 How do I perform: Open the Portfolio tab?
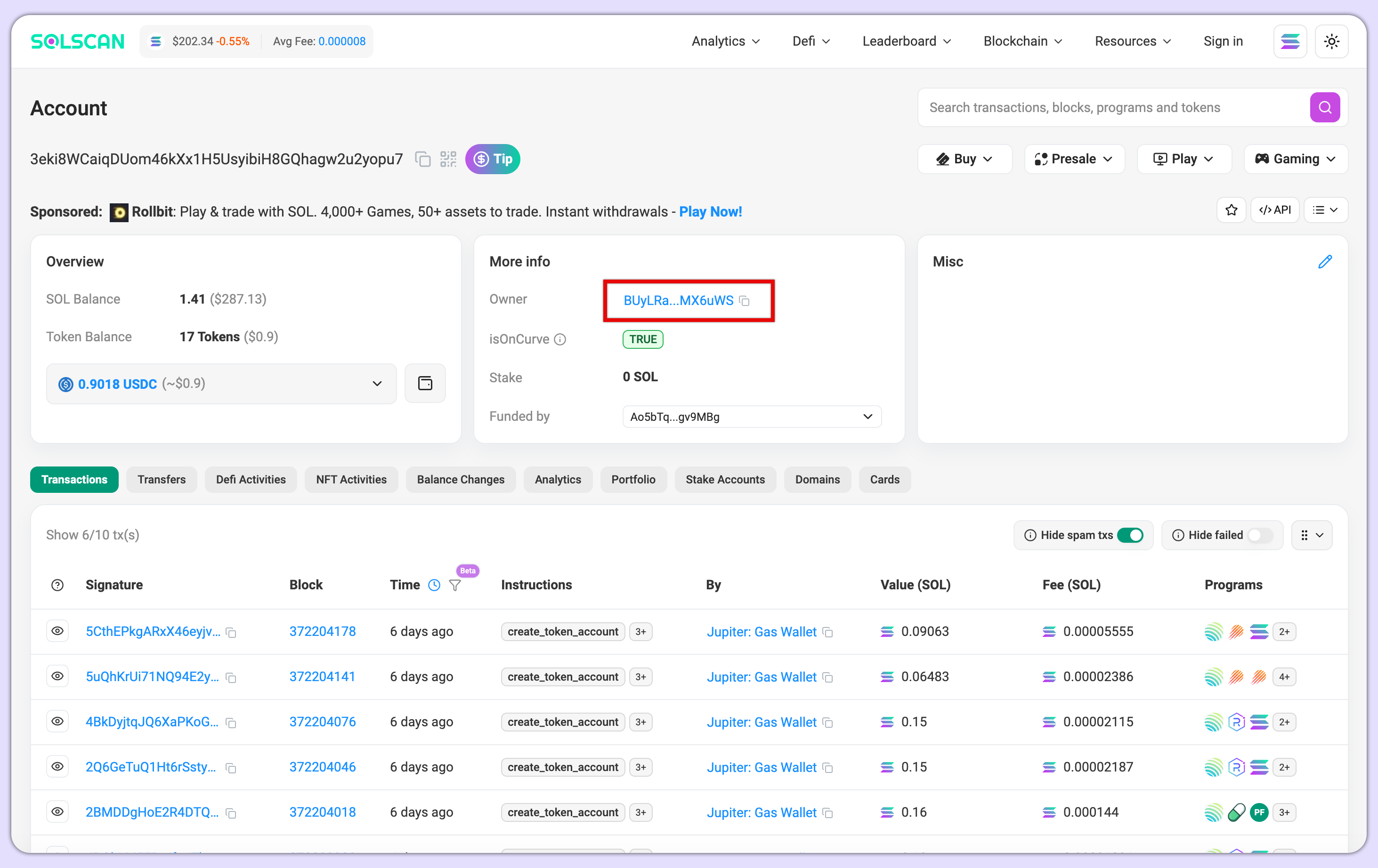[633, 479]
